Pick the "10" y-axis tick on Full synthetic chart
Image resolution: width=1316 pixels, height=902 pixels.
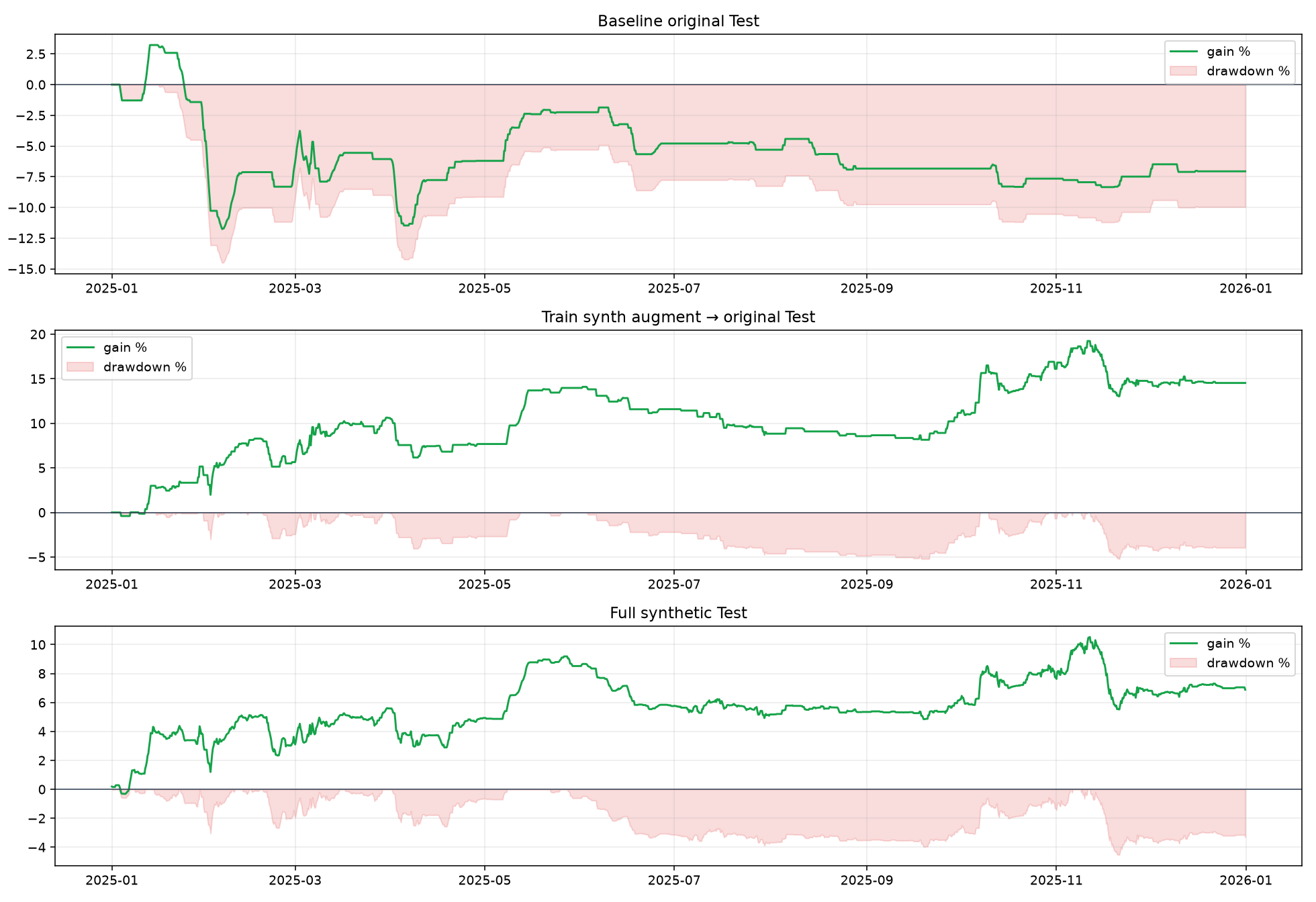coord(39,645)
